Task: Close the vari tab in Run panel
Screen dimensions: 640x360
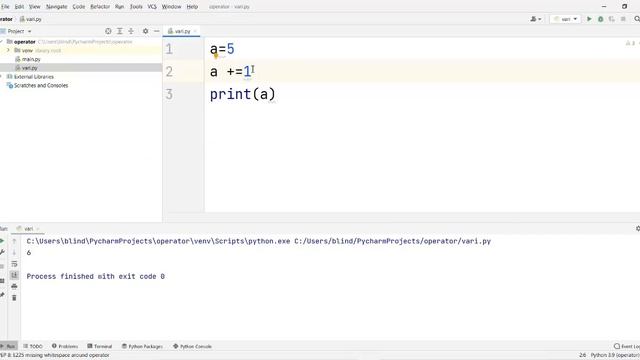Action: (x=38, y=229)
